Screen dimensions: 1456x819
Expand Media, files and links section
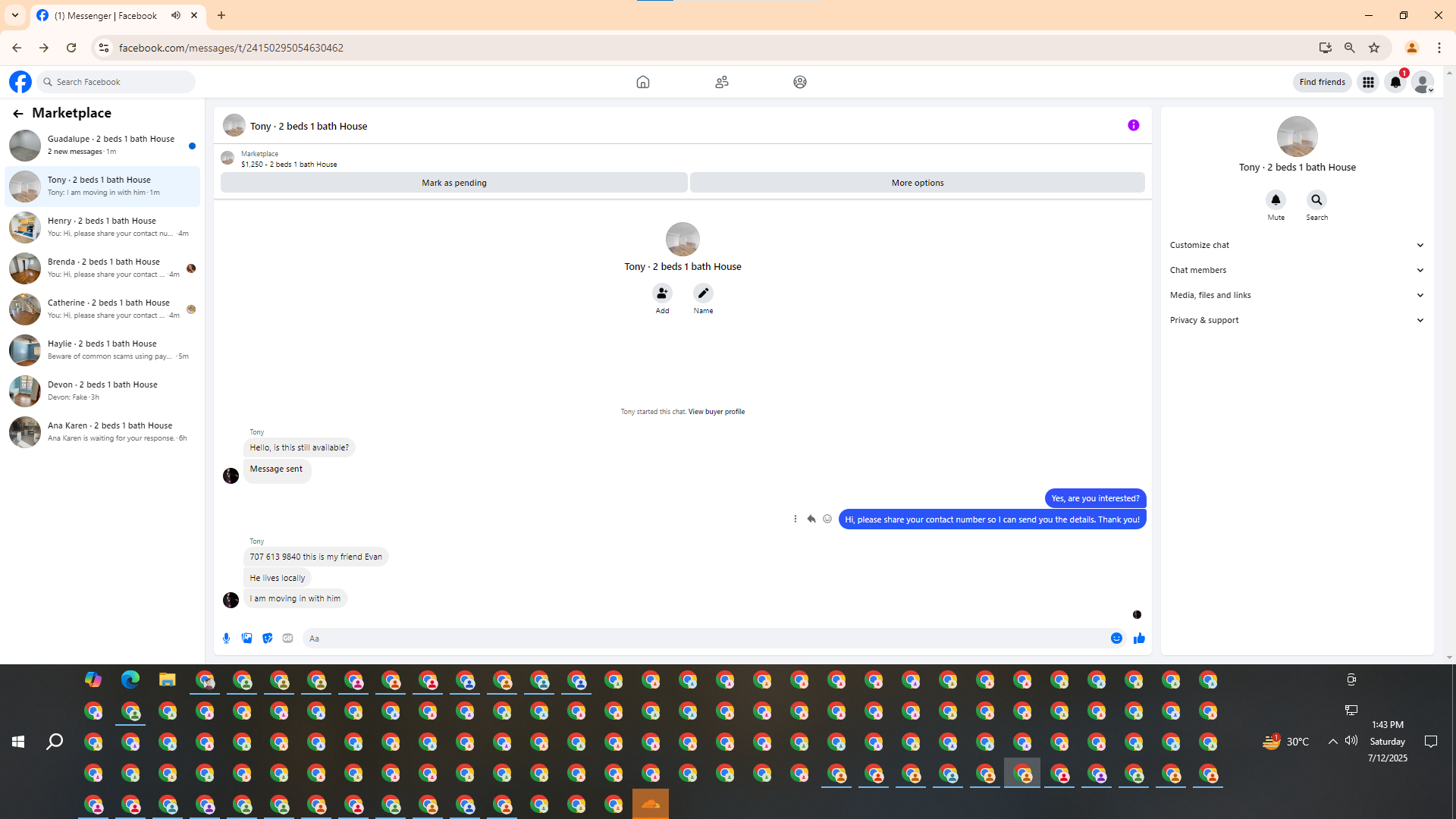pos(1297,295)
